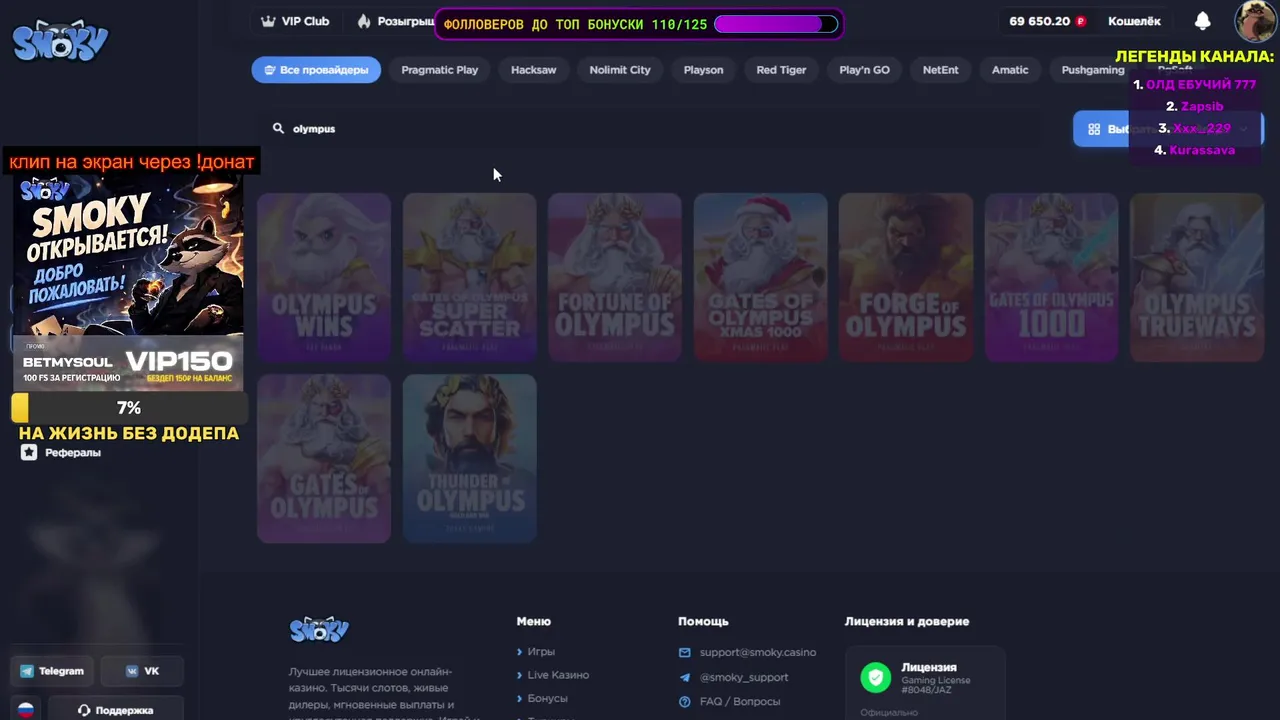Image resolution: width=1280 pixels, height=720 pixels.
Task: Click the support headset icon
Action: point(84,710)
